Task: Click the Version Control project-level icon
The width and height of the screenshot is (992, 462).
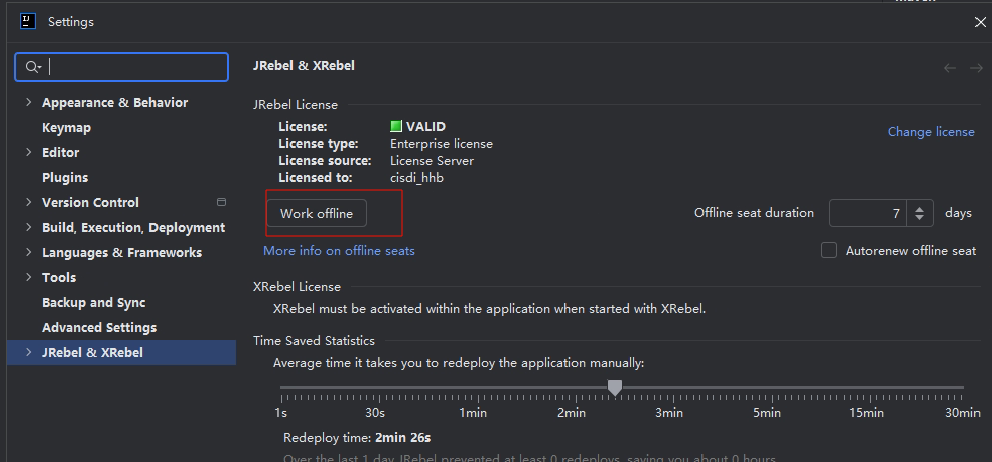Action: [x=221, y=203]
